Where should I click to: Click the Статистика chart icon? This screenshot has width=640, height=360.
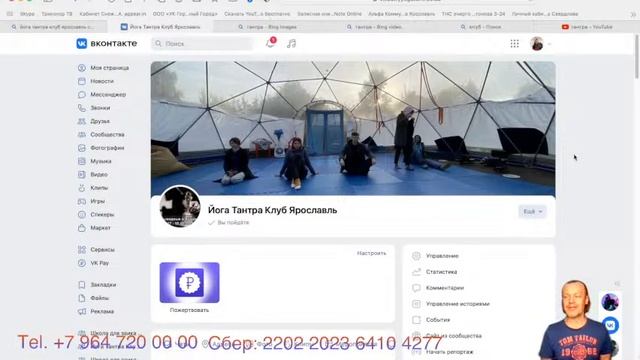click(x=416, y=272)
